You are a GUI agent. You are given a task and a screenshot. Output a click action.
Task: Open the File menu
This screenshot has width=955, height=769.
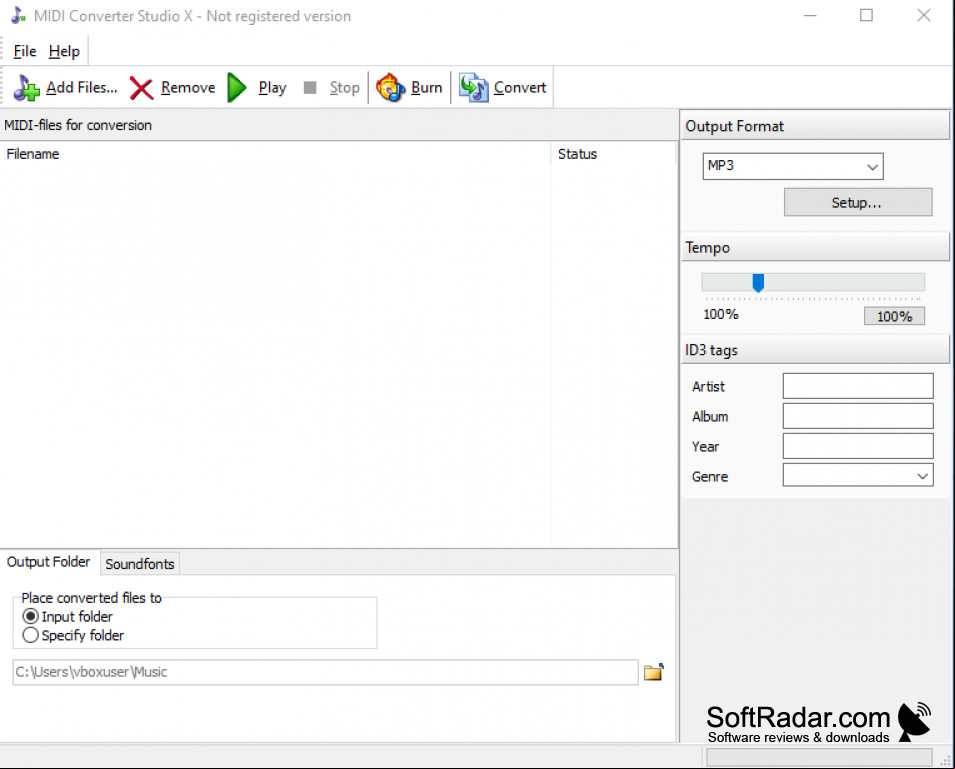pyautogui.click(x=25, y=51)
